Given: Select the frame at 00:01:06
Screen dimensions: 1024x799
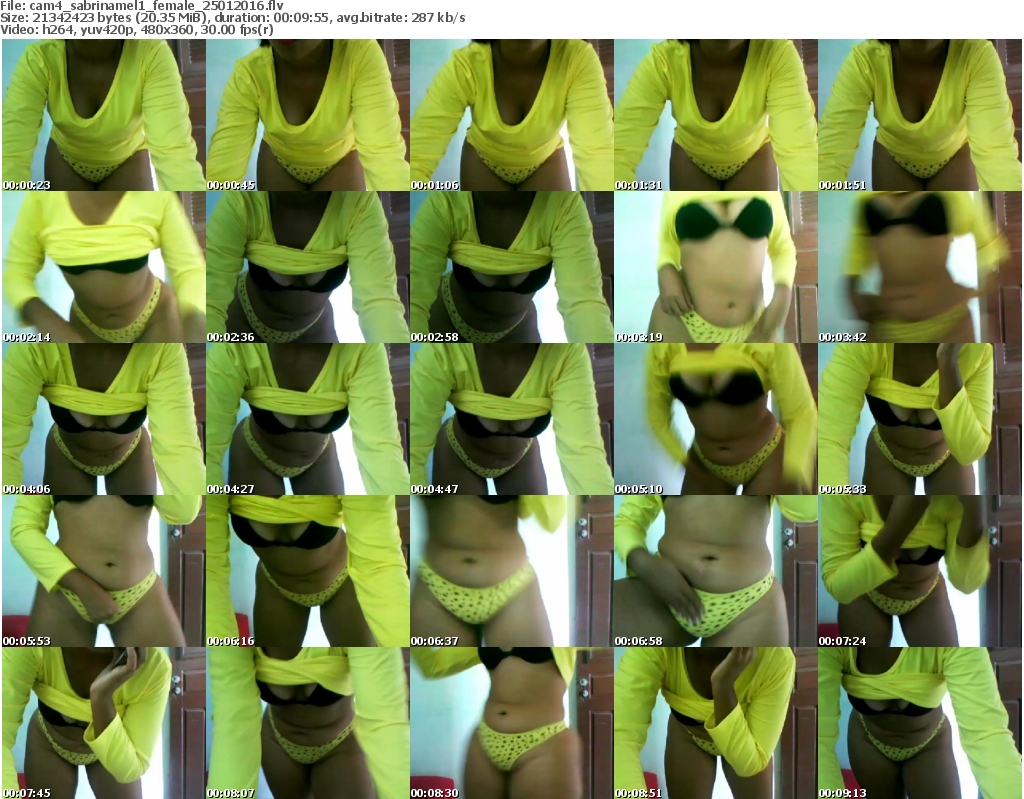Looking at the screenshot, I should [511, 115].
